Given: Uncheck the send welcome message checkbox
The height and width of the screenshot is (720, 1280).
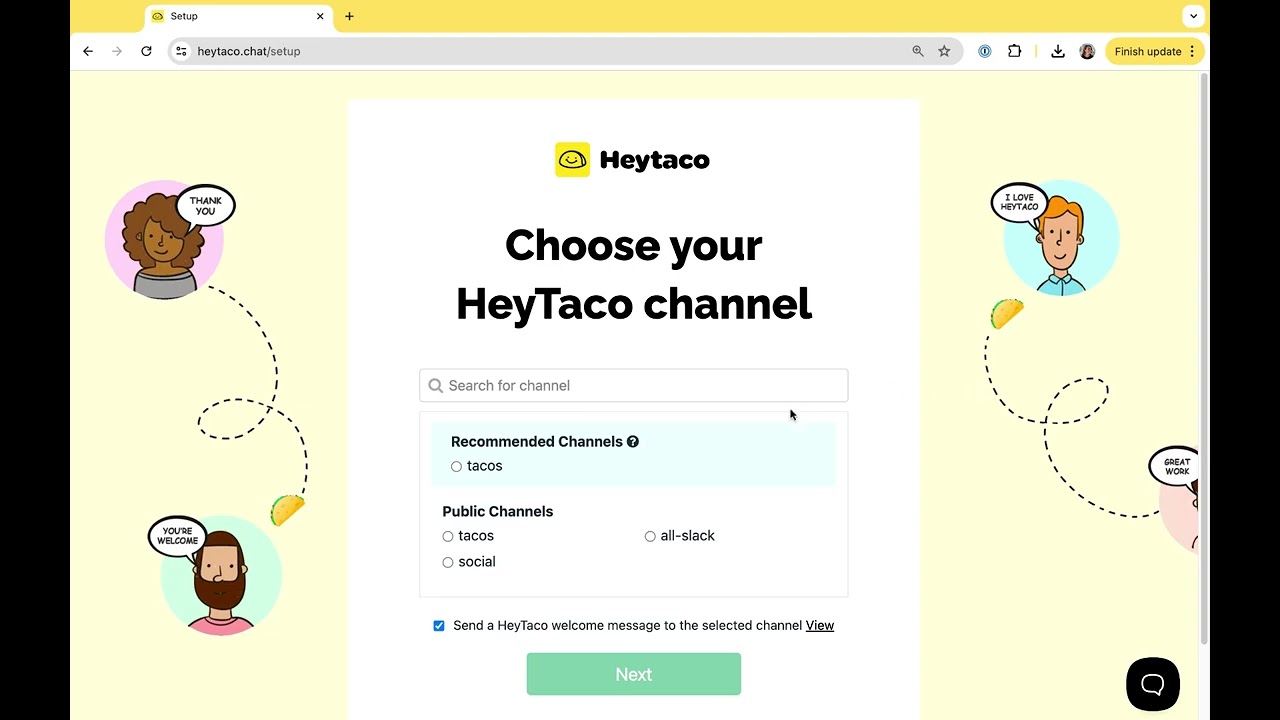Looking at the screenshot, I should coord(439,626).
